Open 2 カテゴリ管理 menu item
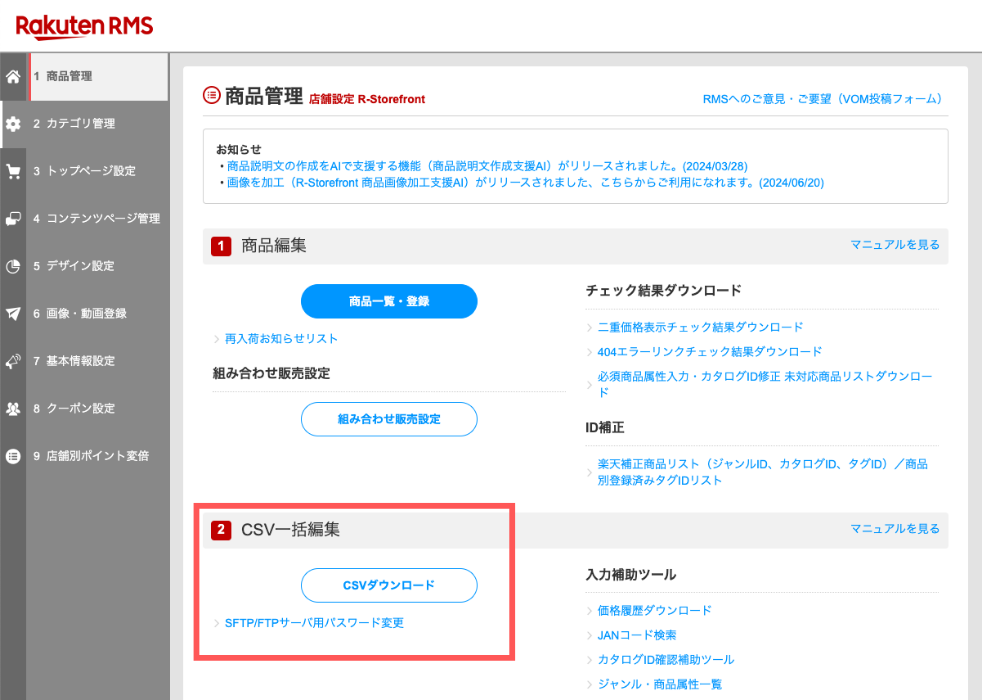 tap(98, 124)
